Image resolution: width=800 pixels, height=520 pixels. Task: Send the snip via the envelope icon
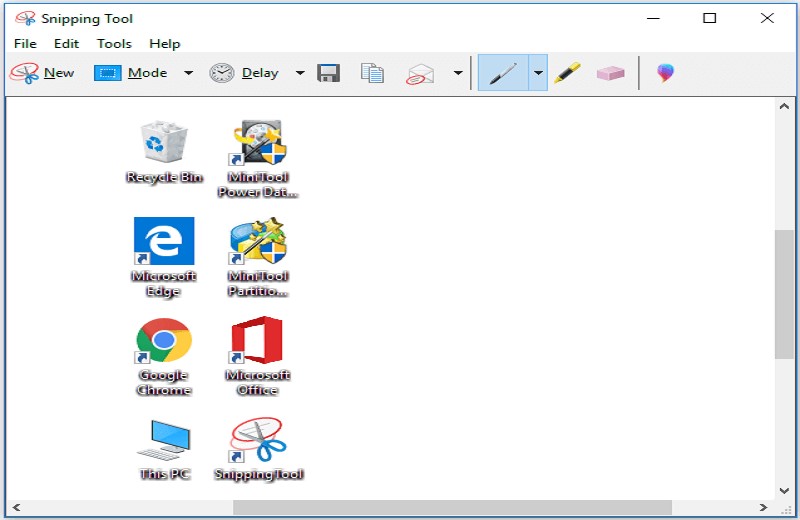pos(420,74)
